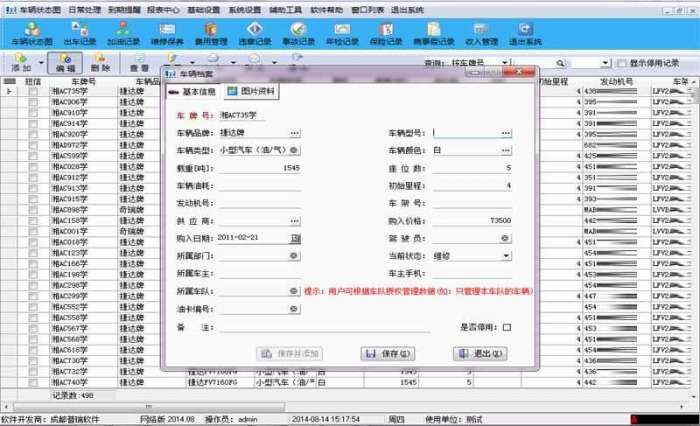
Task: Tick the 是否停用 checkbox in the dialog
Action: point(507,327)
